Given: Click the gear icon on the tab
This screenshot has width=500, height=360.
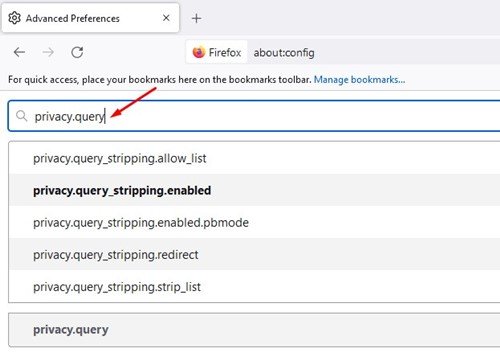Looking at the screenshot, I should click(14, 18).
